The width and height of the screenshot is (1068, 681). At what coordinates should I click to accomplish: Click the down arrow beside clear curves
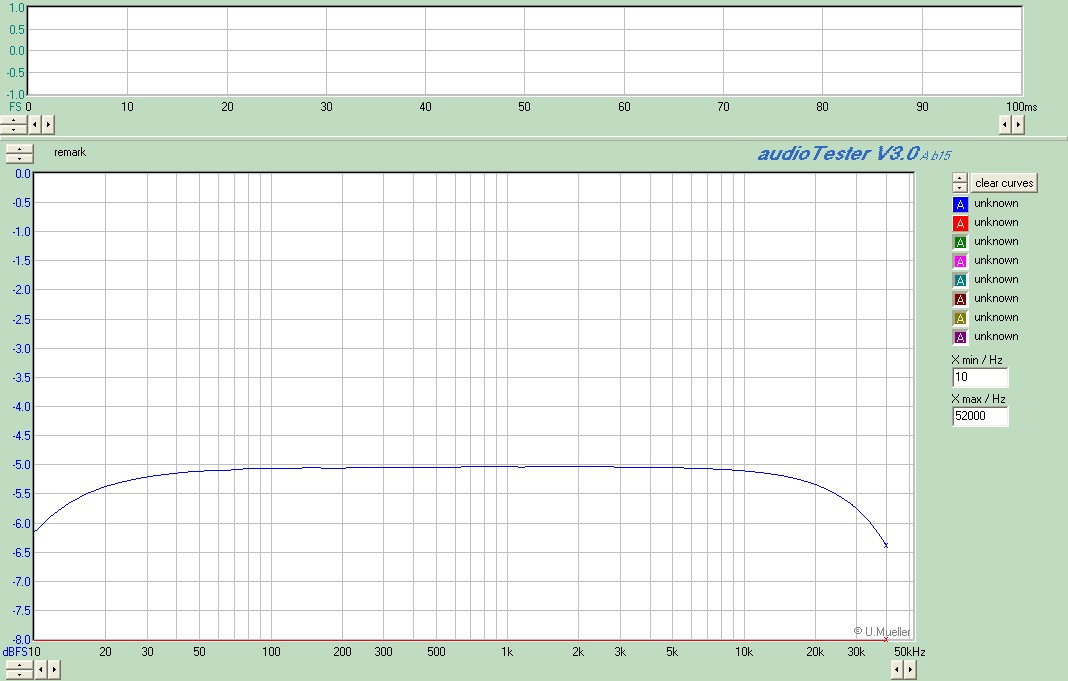[960, 187]
